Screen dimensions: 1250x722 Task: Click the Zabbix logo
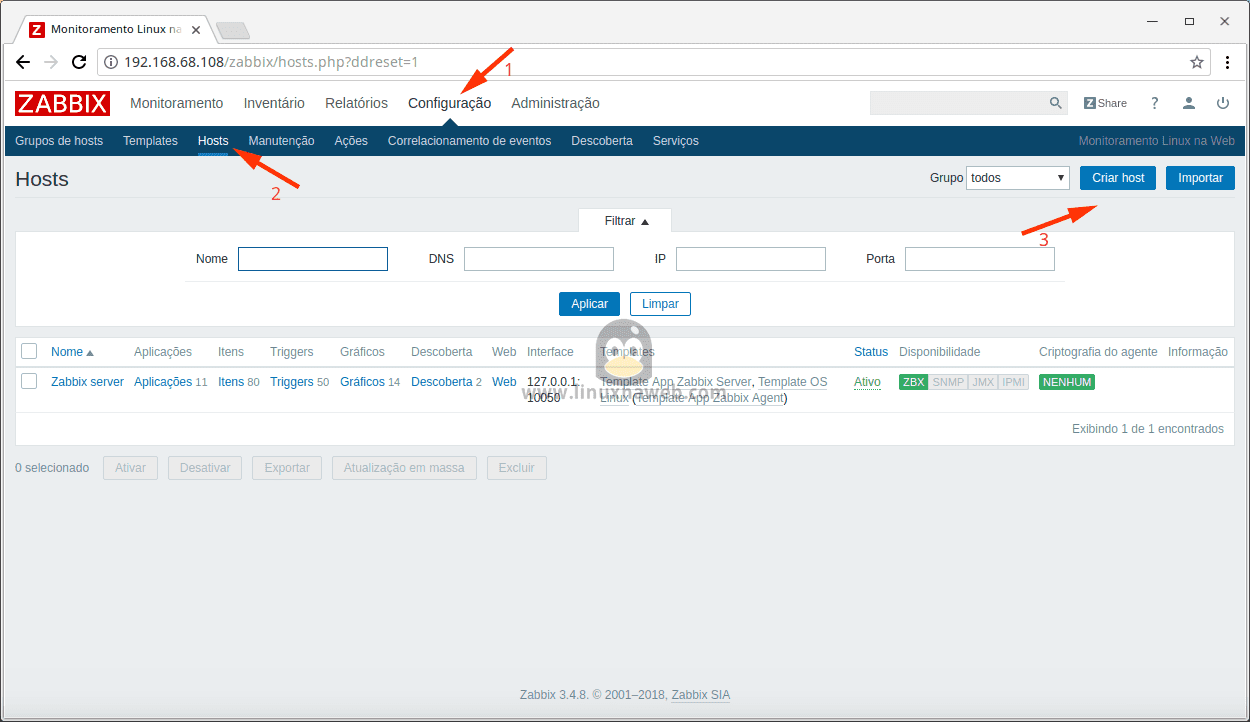pyautogui.click(x=62, y=103)
